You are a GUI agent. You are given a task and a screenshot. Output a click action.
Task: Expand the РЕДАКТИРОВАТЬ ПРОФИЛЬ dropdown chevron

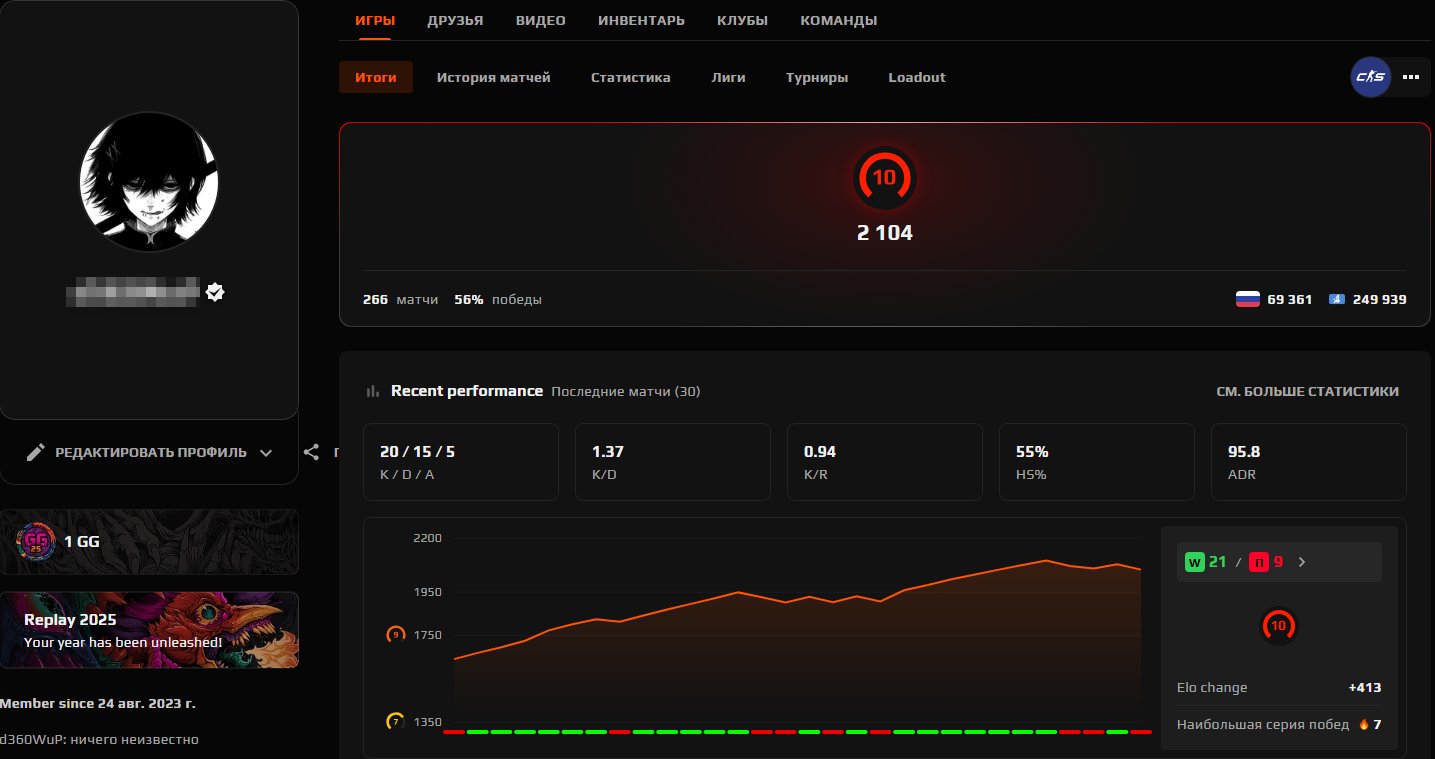(x=266, y=452)
